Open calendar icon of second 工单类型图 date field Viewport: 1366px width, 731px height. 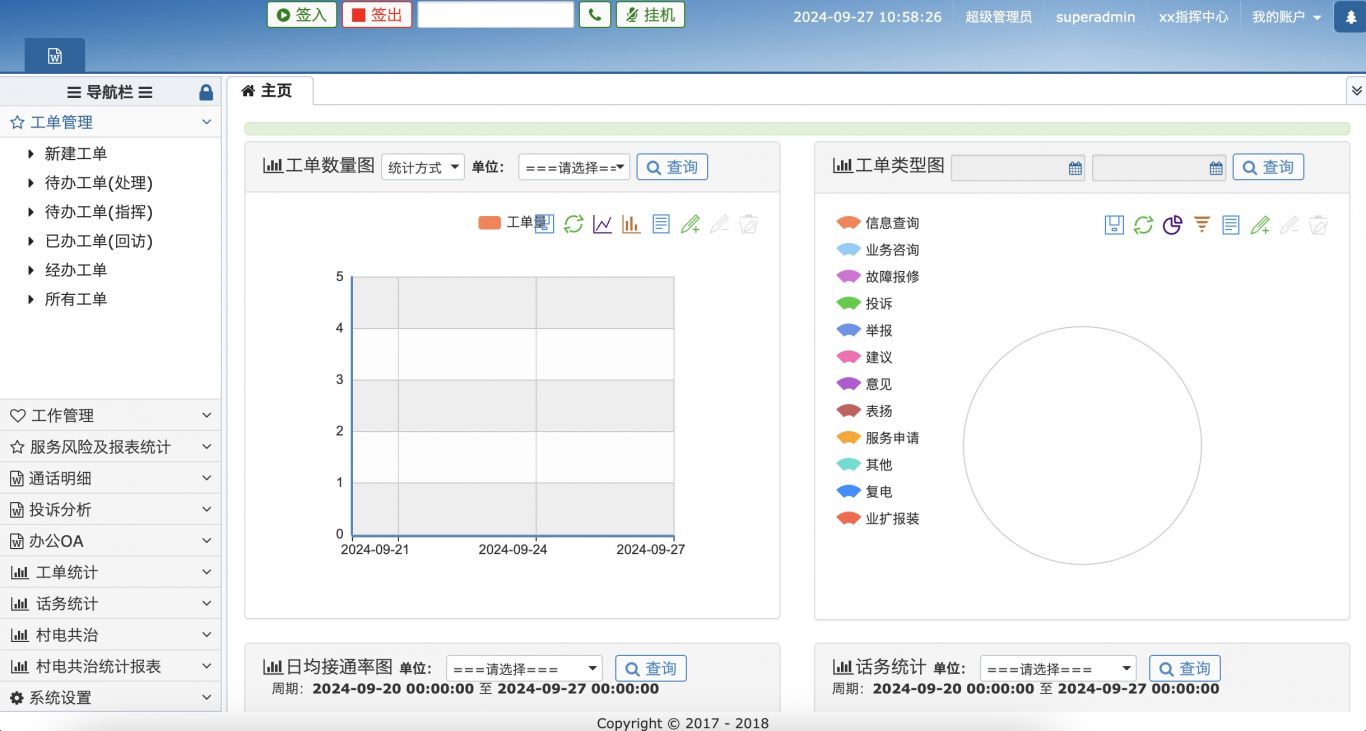point(1216,168)
